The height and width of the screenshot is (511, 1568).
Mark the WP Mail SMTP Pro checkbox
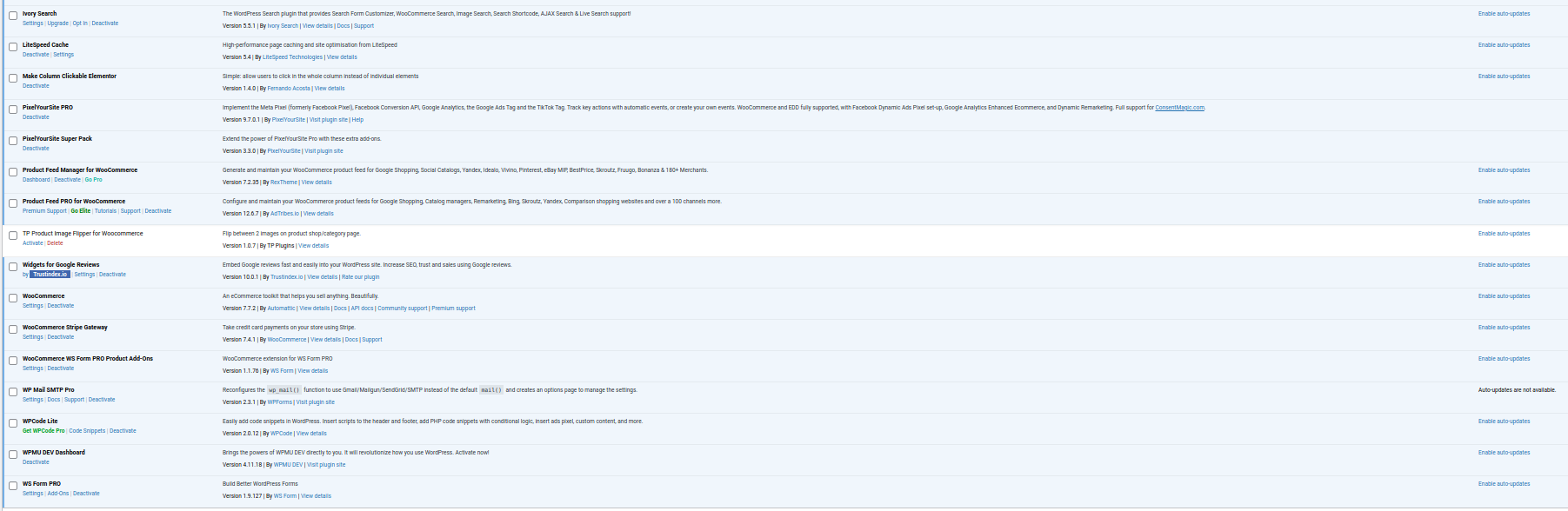13,392
